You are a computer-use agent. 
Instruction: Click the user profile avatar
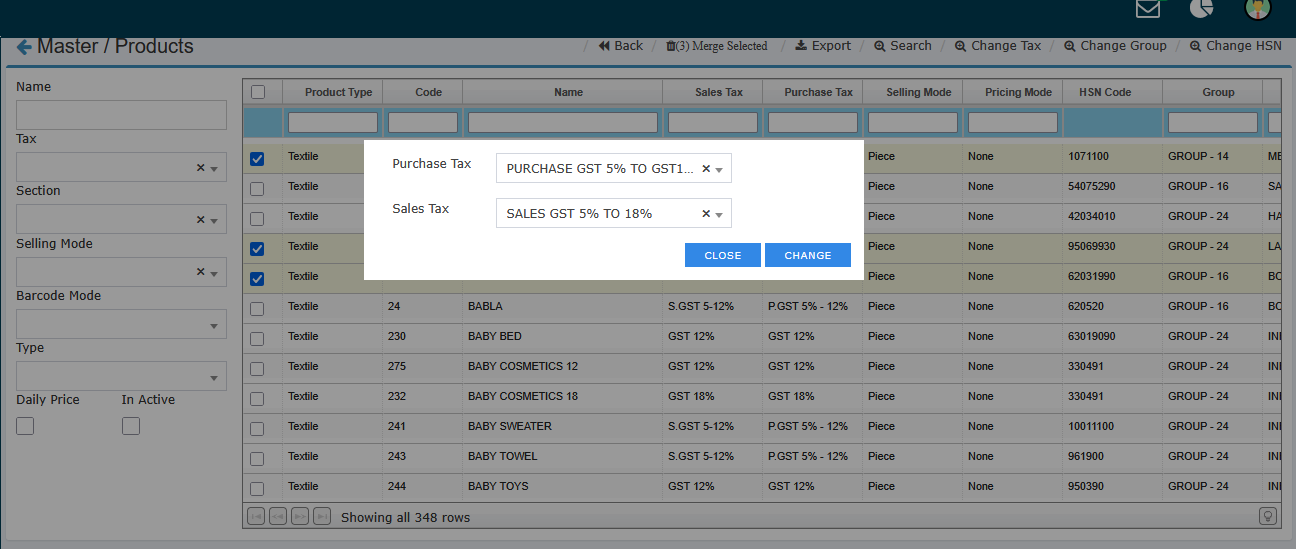pos(1257,9)
